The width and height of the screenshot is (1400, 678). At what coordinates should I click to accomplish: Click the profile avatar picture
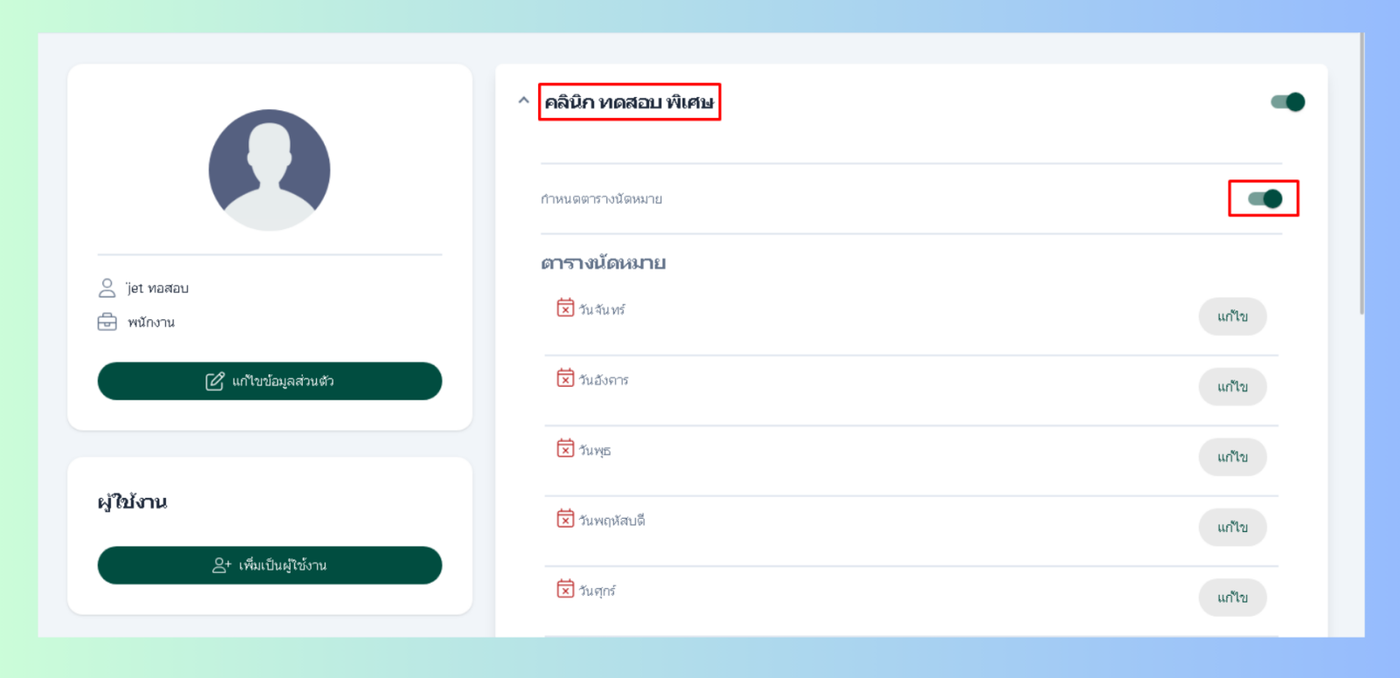point(269,170)
